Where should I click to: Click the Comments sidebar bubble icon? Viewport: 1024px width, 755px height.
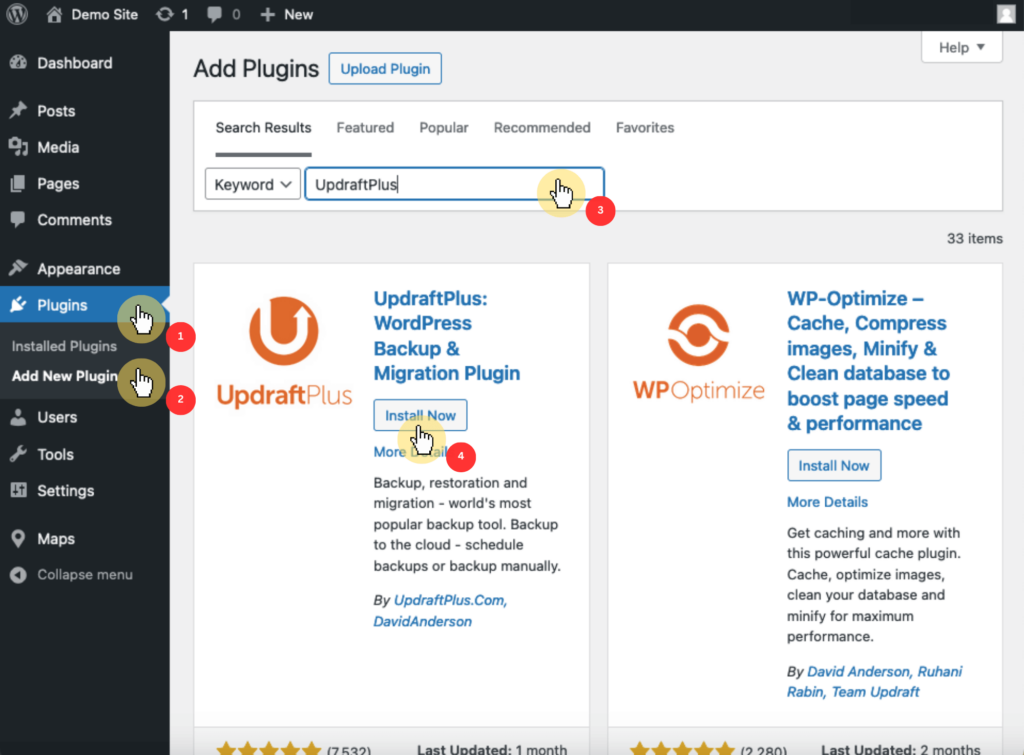(18, 219)
